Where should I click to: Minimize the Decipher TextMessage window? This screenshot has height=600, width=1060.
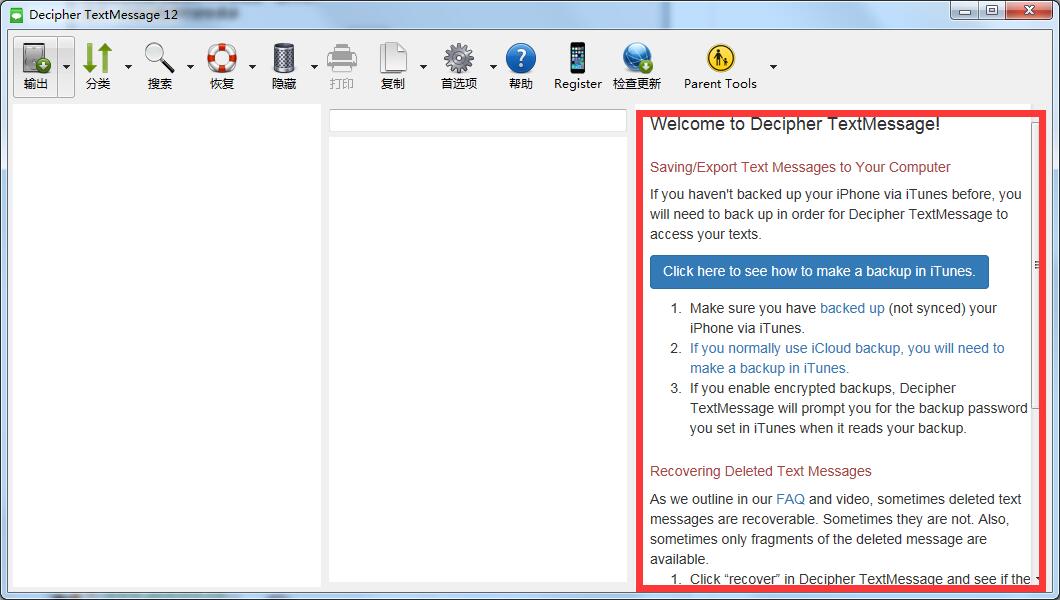(x=965, y=11)
